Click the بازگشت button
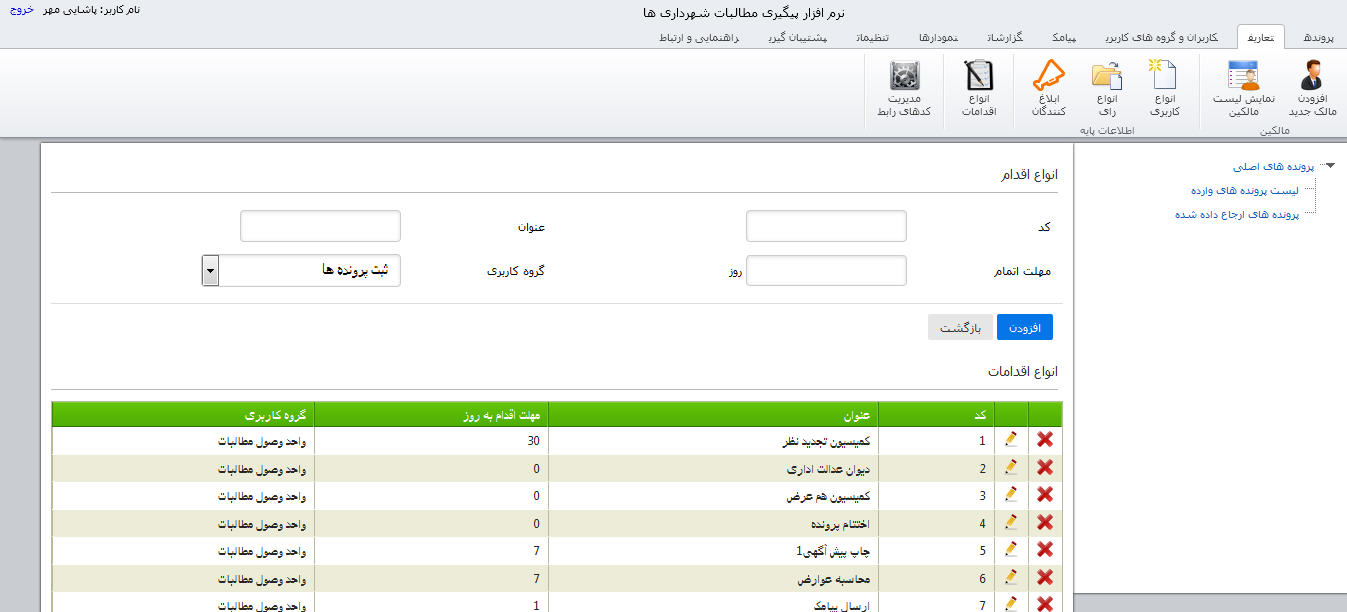The width and height of the screenshot is (1347, 612). tap(959, 328)
